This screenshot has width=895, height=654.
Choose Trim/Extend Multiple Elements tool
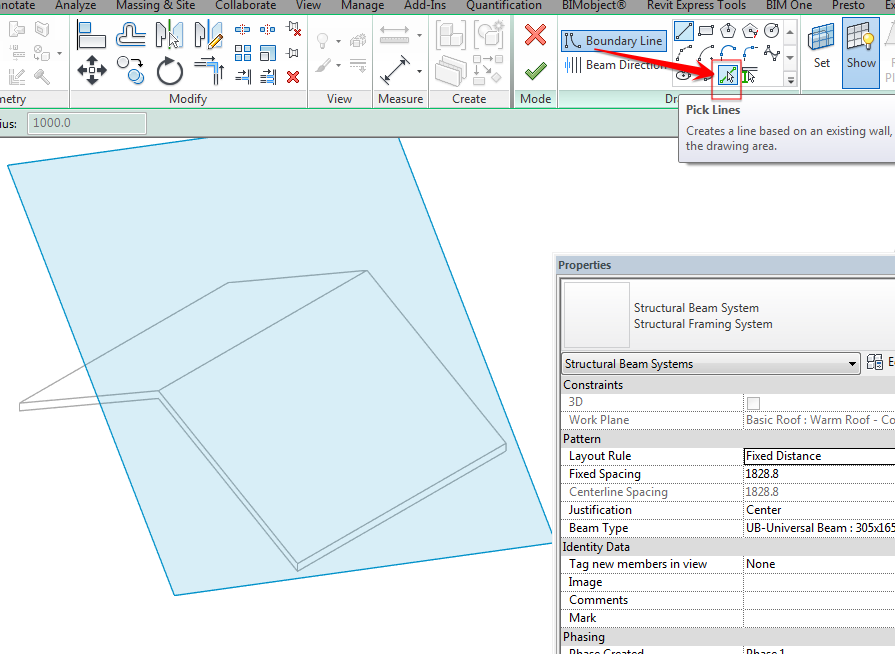[267, 76]
